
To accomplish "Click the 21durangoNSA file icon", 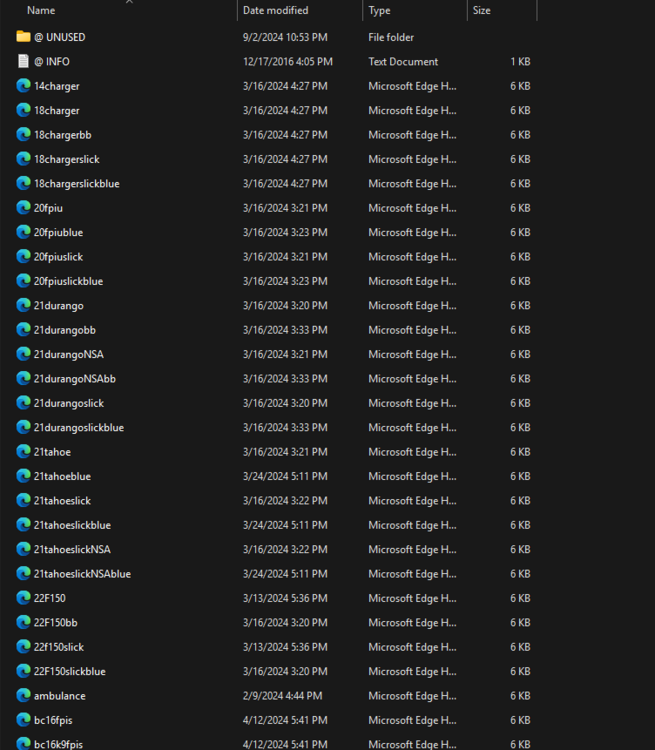I will [x=23, y=354].
